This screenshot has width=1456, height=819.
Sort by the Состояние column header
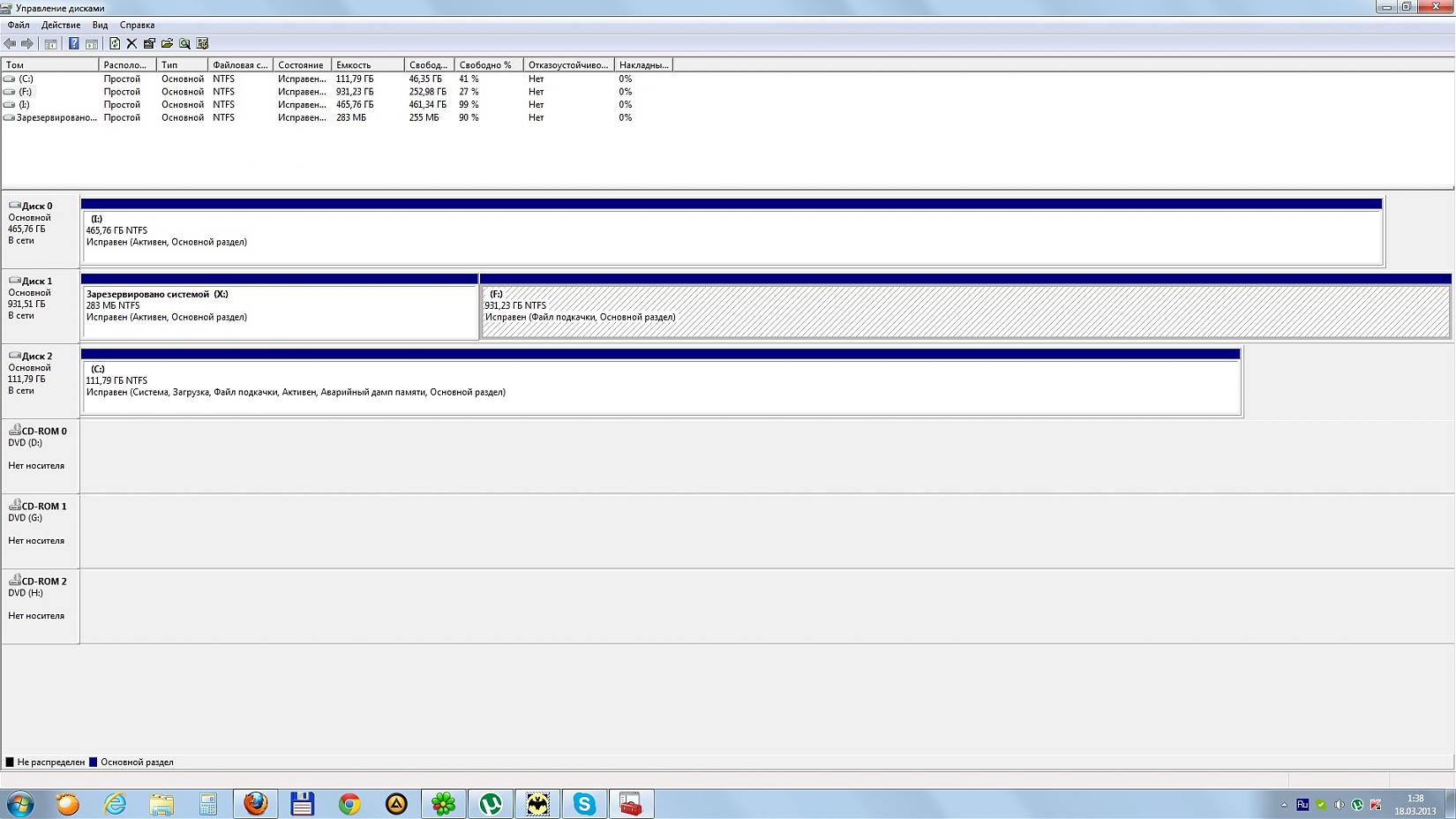(x=303, y=64)
